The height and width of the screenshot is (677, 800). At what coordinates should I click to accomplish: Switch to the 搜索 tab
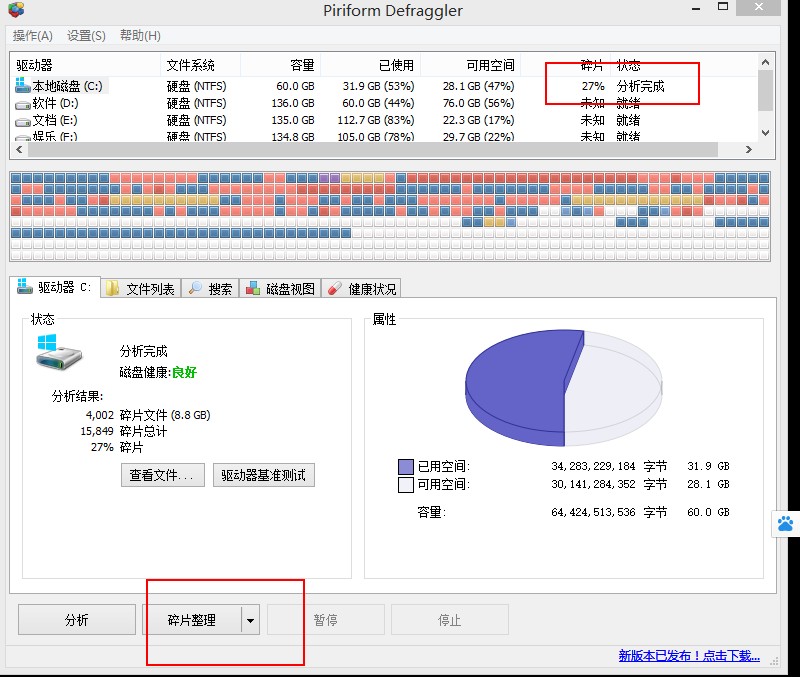pyautogui.click(x=210, y=289)
